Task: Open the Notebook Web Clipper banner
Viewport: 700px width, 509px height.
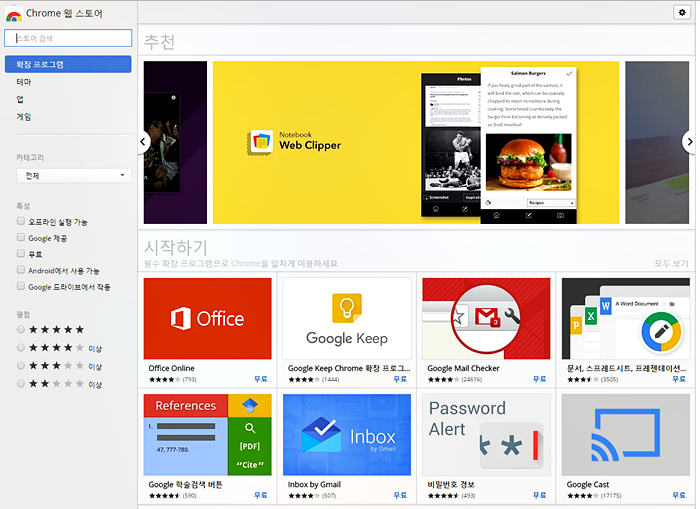Action: [x=416, y=142]
